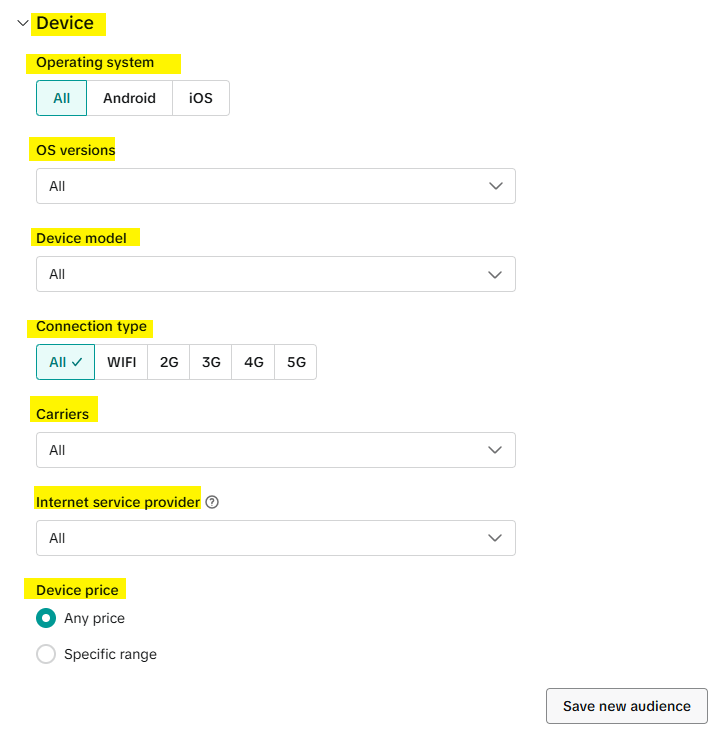This screenshot has height=736, width=722.
Task: Click the OS versions dropdown arrow
Action: (496, 186)
